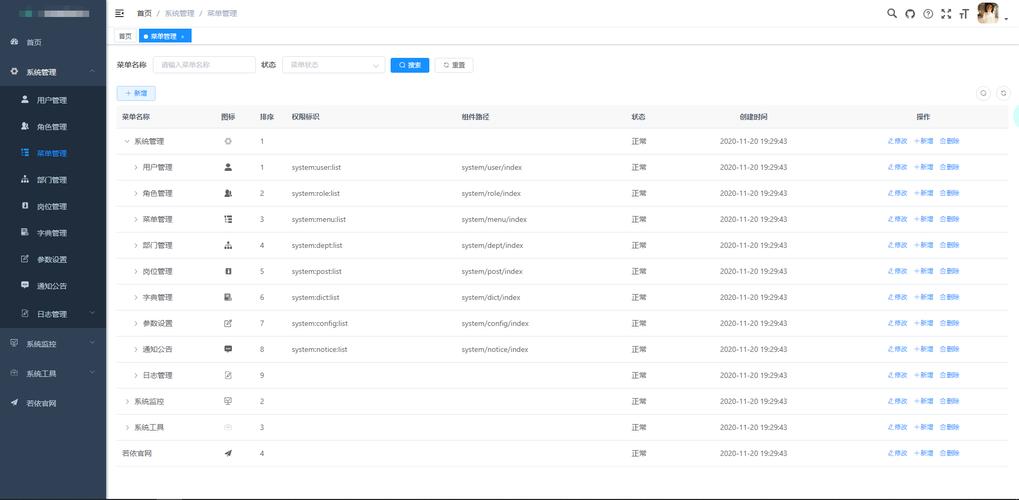Open the 状态 menu status dropdown
Image resolution: width=1019 pixels, height=500 pixels.
click(334, 65)
